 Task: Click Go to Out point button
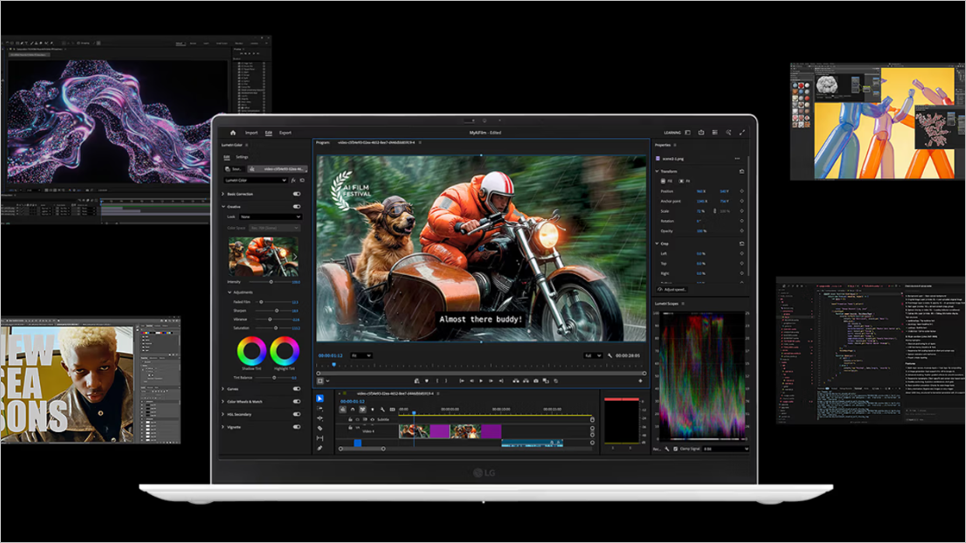[x=501, y=381]
